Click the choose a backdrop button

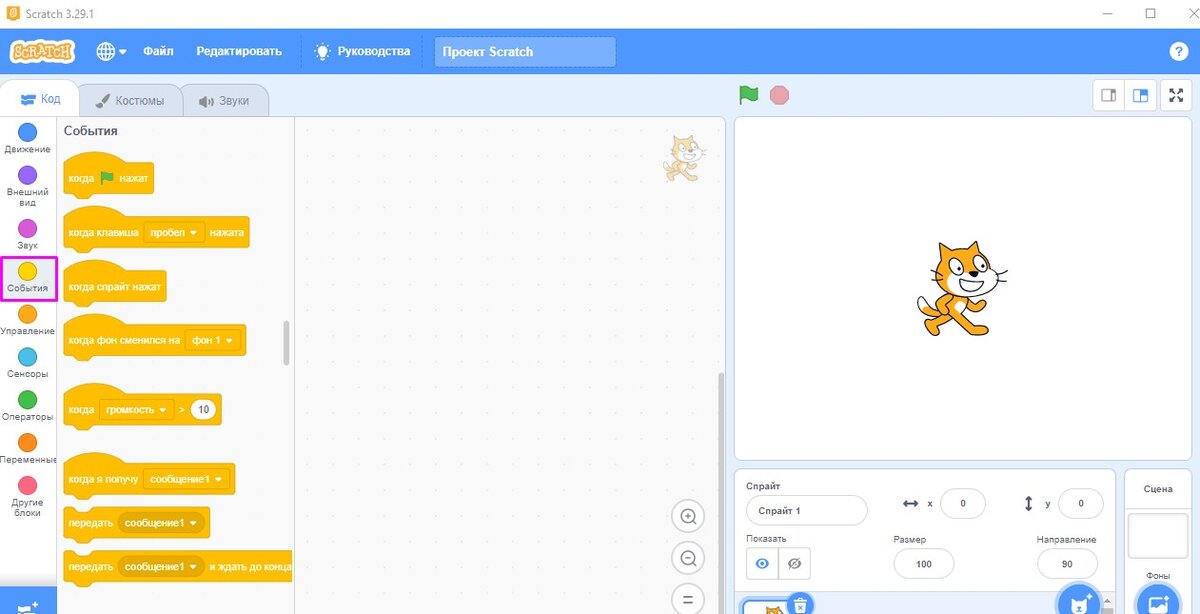coord(1158,602)
